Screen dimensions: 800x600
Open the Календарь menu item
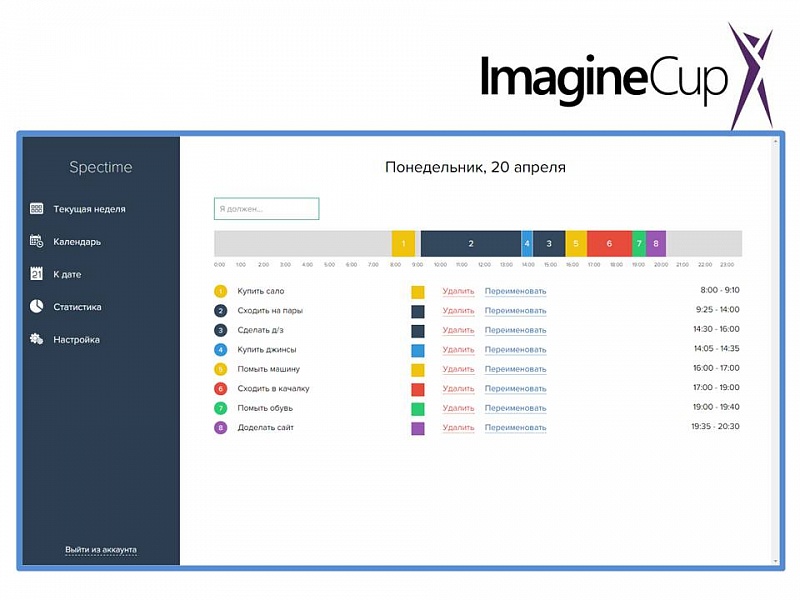click(x=77, y=241)
